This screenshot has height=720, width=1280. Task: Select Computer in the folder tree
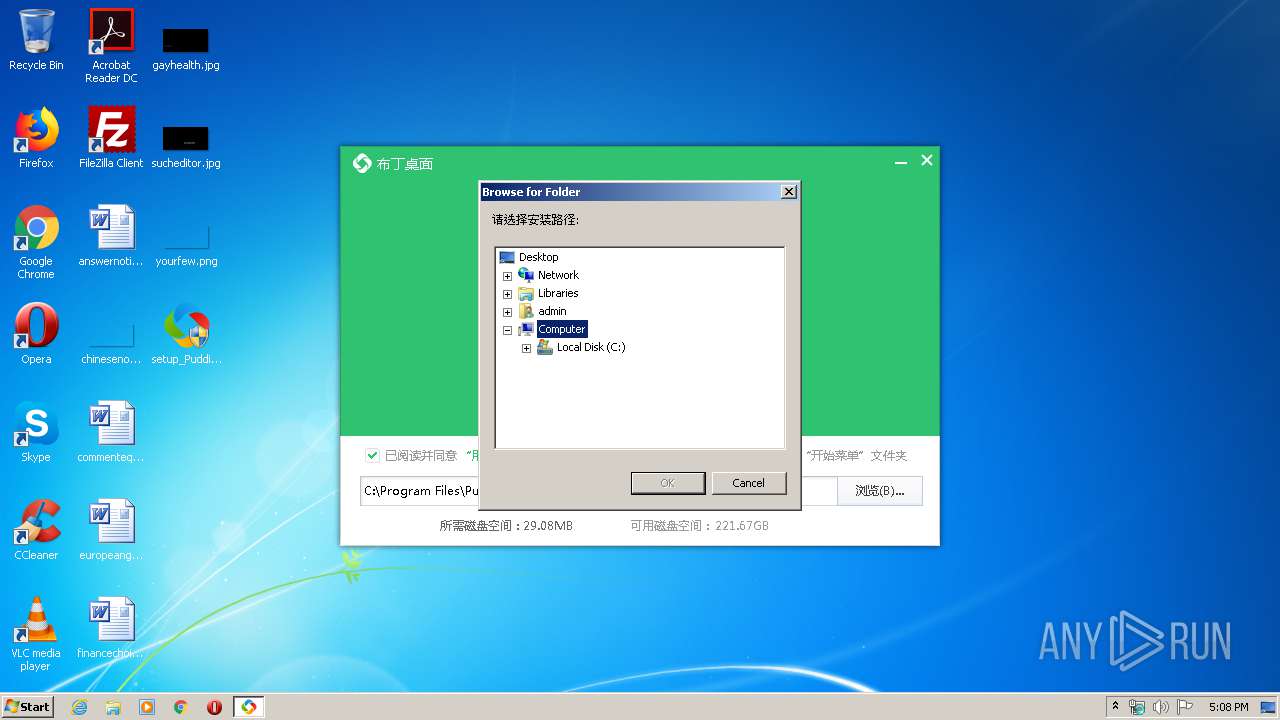[562, 329]
